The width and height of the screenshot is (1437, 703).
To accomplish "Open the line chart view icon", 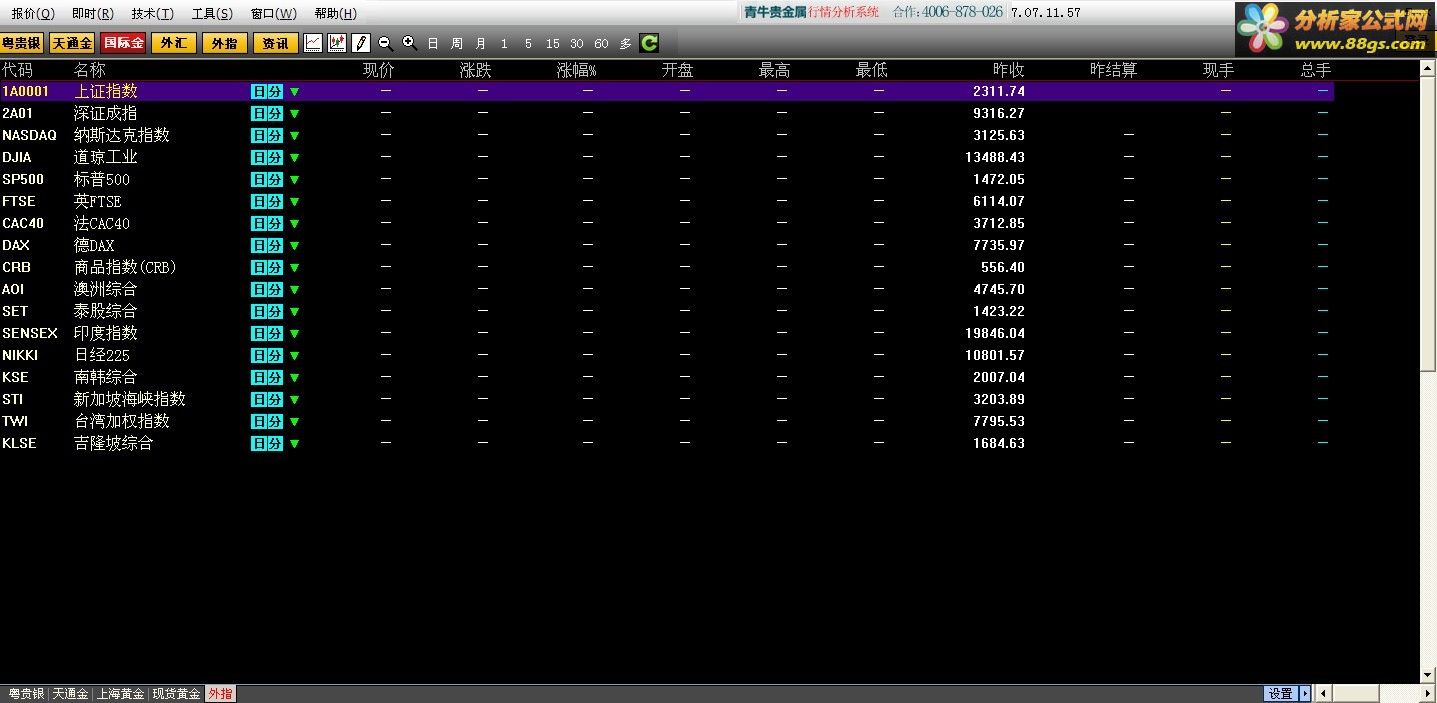I will [313, 43].
